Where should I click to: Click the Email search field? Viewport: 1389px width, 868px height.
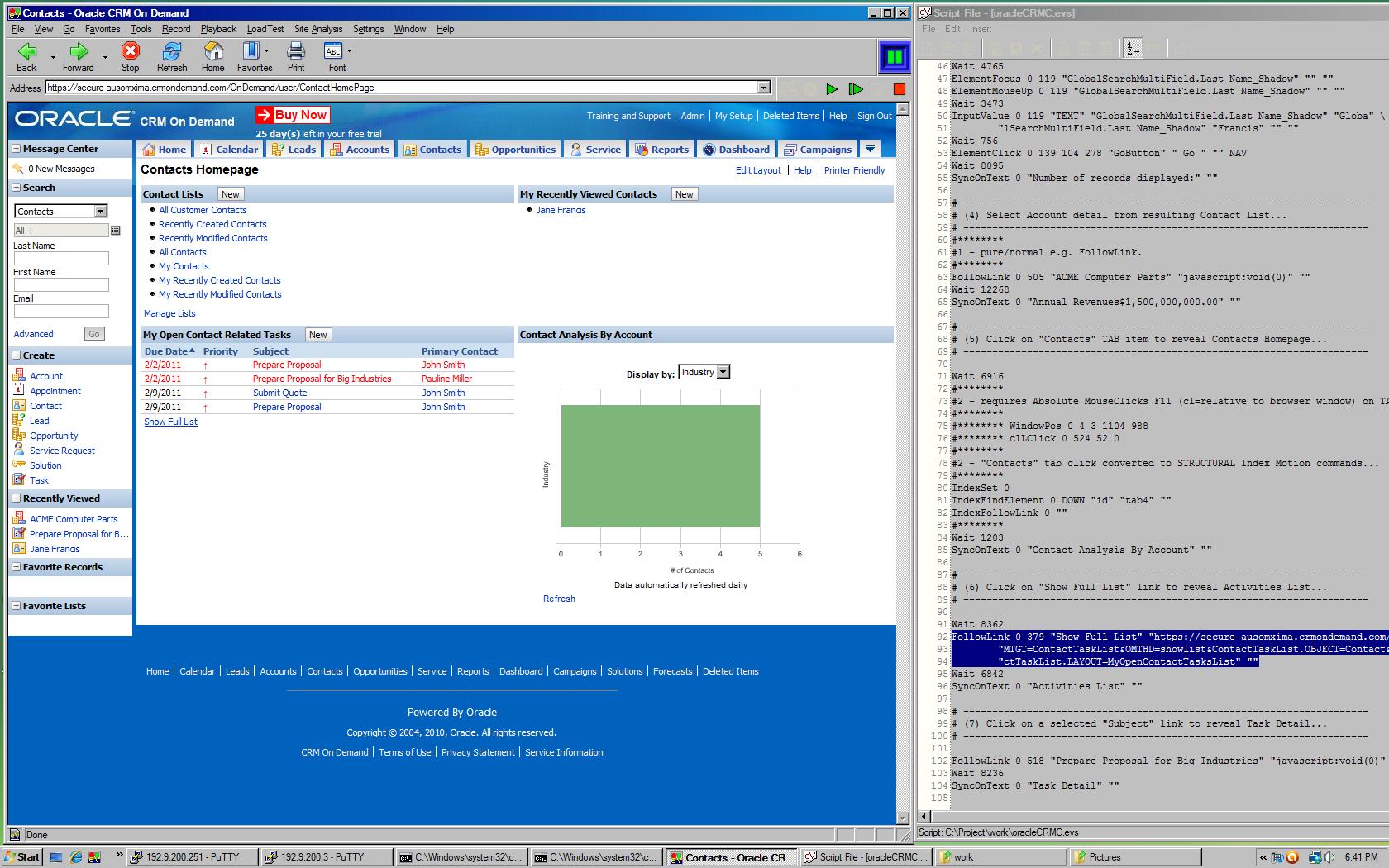[x=61, y=312]
